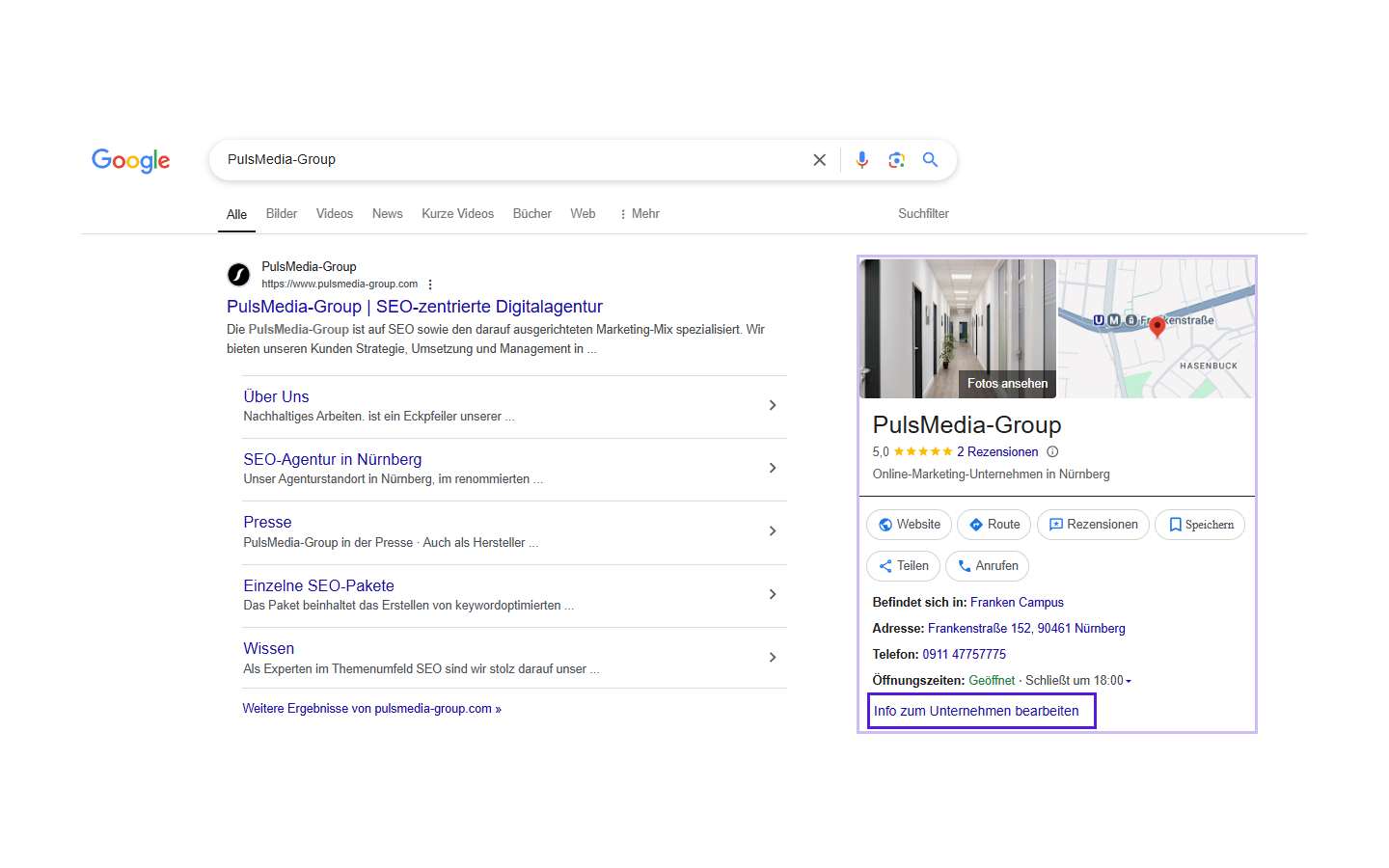The image size is (1389, 868).
Task: Open Google Lens image search icon
Action: click(896, 160)
